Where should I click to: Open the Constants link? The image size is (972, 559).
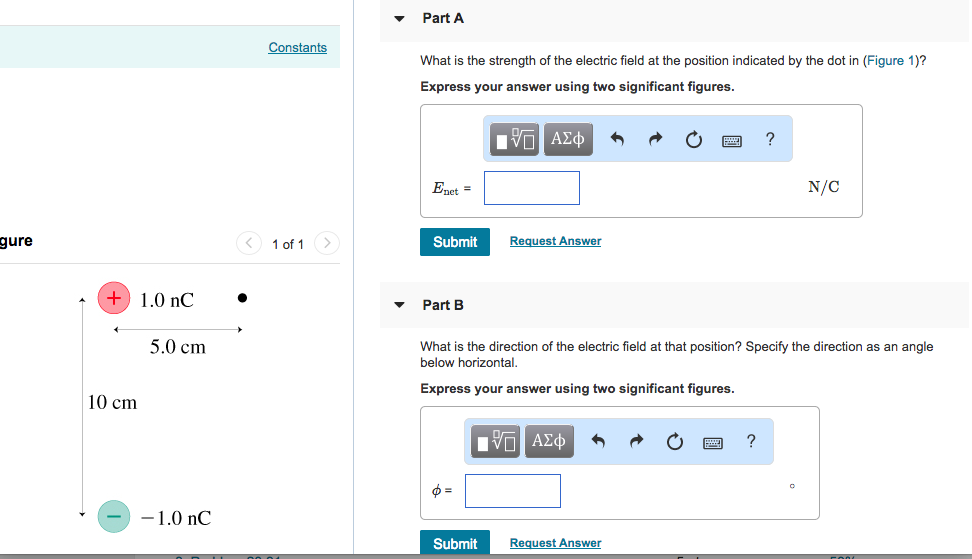297,47
